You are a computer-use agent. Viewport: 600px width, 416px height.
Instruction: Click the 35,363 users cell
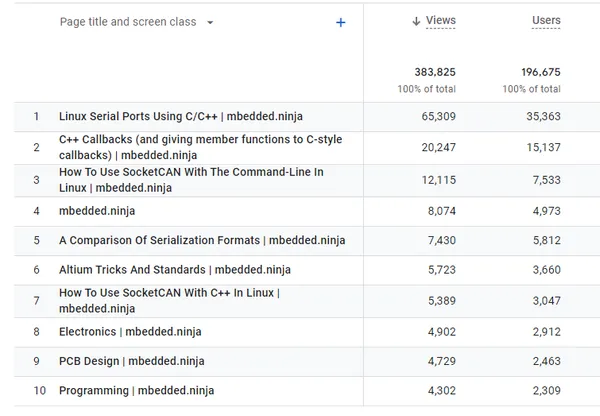(541, 117)
